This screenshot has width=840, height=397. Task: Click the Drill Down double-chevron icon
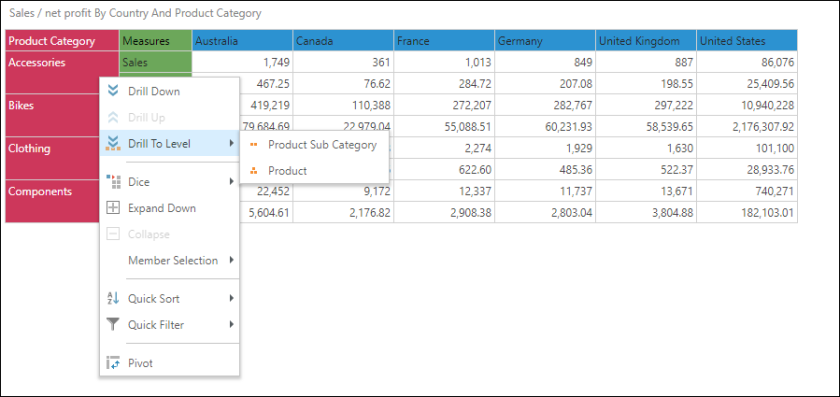113,91
